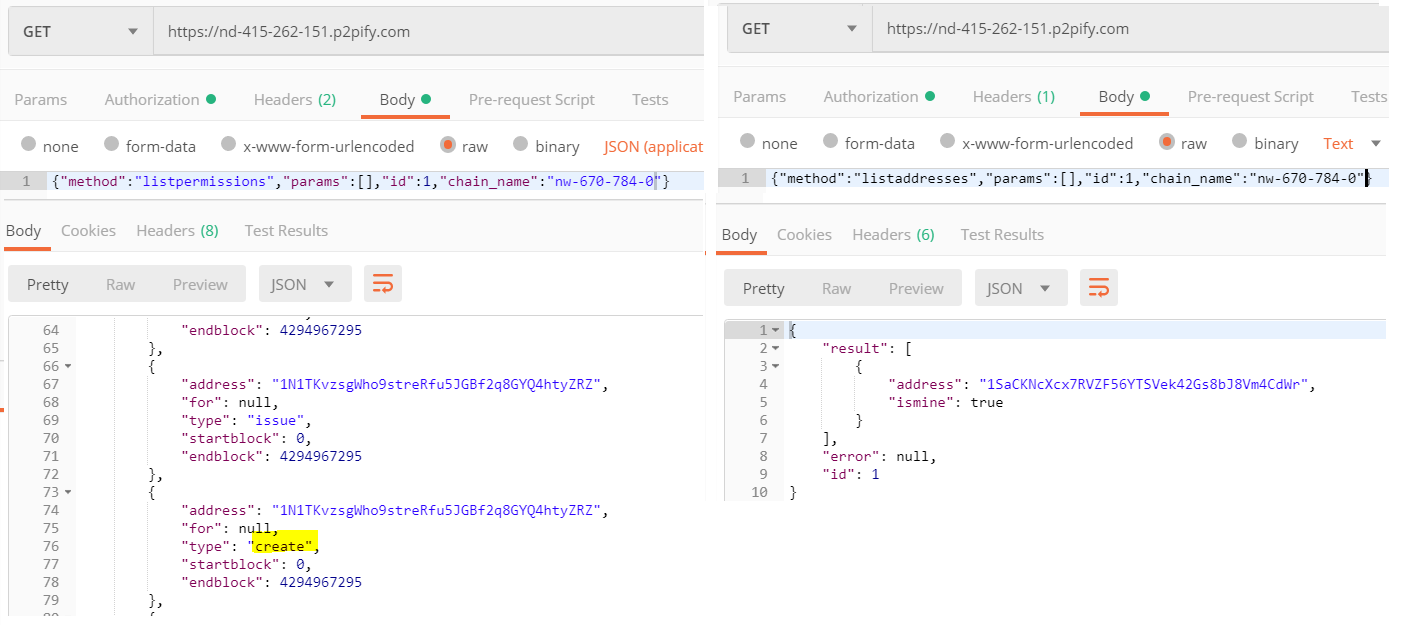
Task: Select none radio in left window
Action: [29, 145]
